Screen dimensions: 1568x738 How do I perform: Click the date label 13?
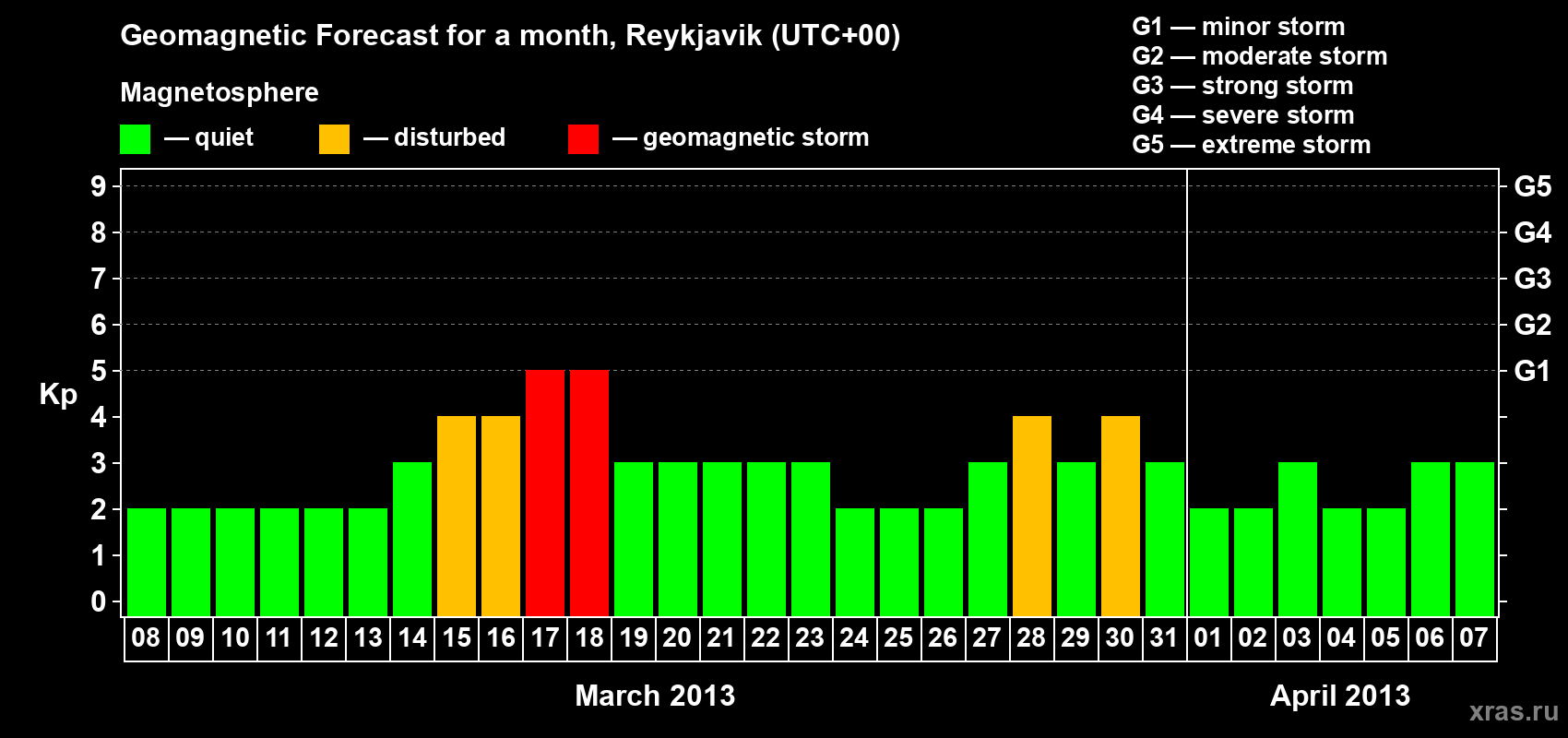(368, 637)
